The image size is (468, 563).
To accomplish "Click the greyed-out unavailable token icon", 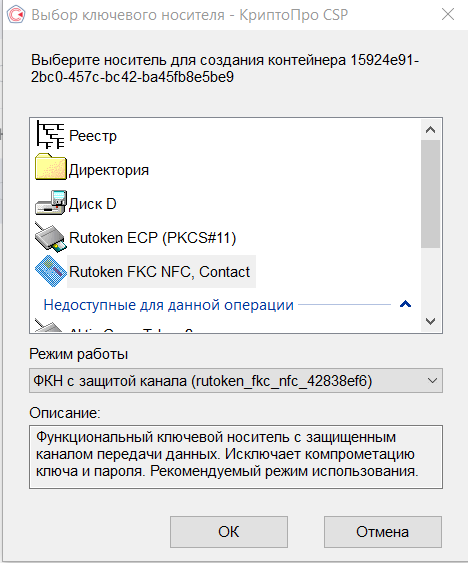I will (48, 326).
